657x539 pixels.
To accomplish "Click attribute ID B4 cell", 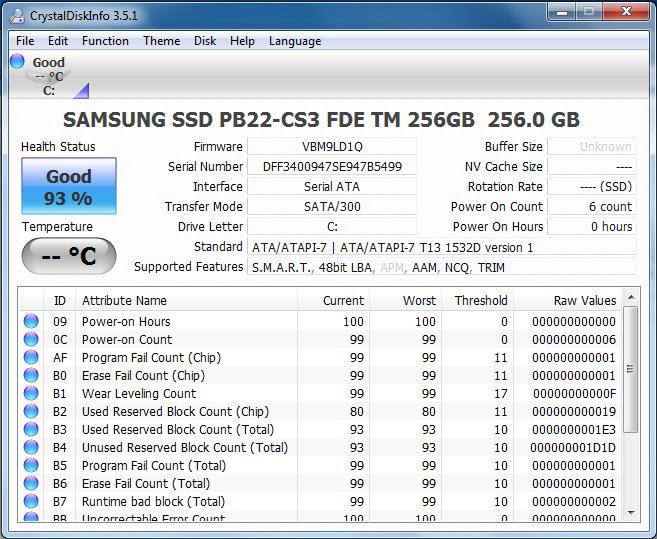I will pyautogui.click(x=60, y=448).
